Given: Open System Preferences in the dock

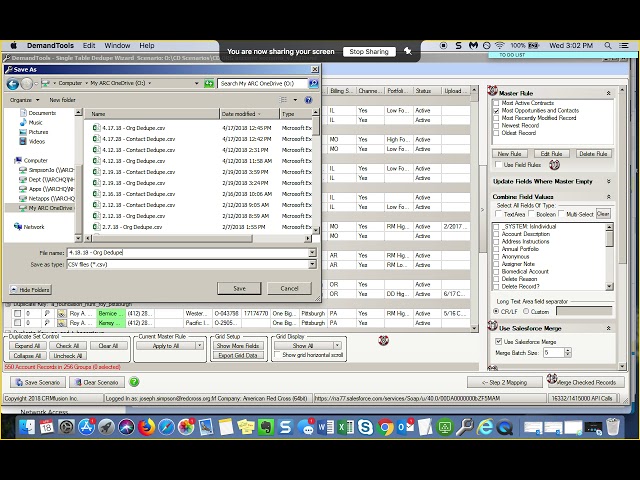Looking at the screenshot, I should point(67,427).
